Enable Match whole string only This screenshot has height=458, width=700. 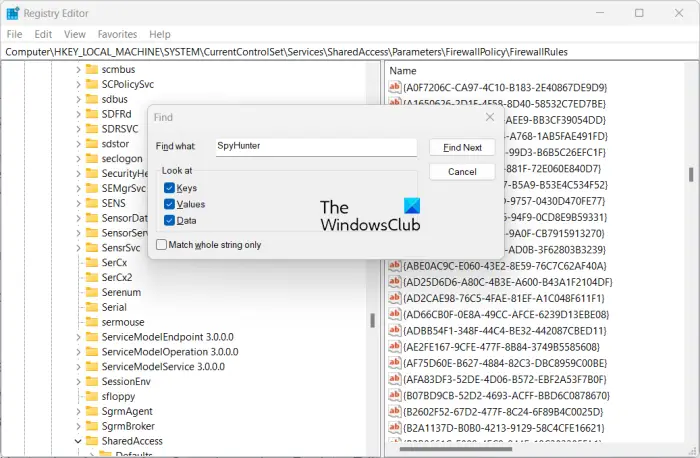pos(162,245)
